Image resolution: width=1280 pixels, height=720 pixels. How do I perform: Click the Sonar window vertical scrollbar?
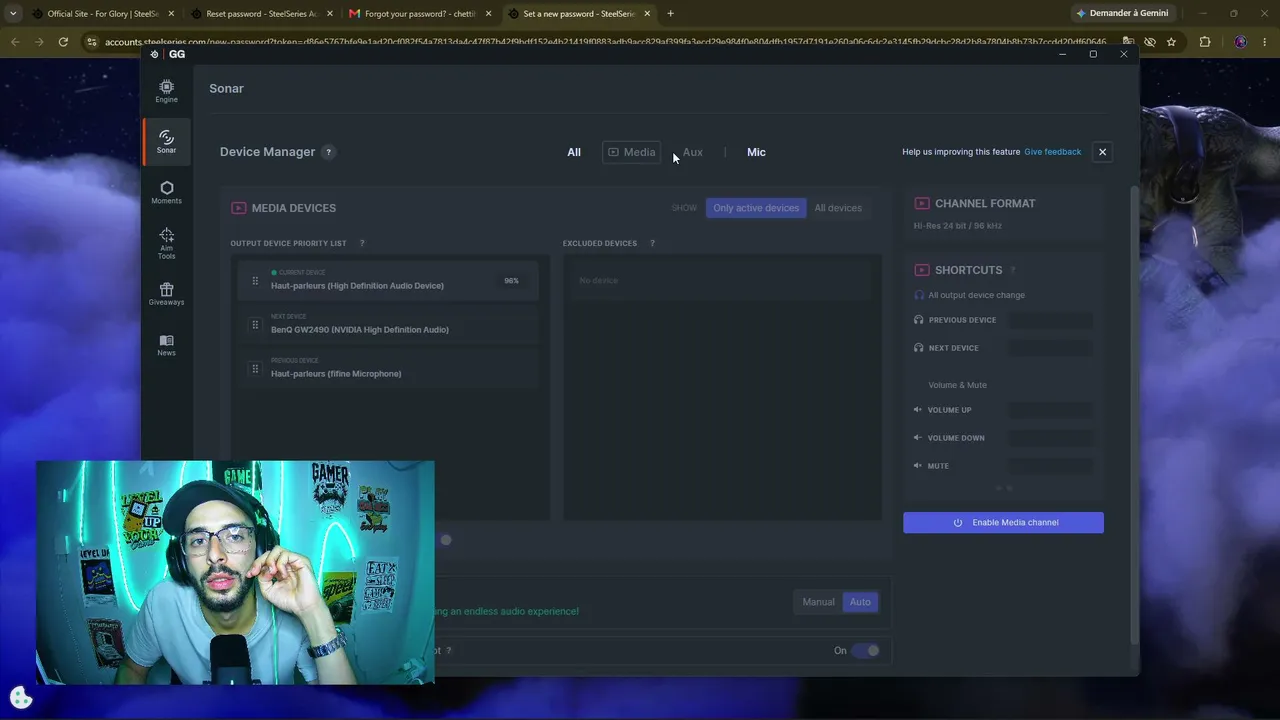point(1133,414)
